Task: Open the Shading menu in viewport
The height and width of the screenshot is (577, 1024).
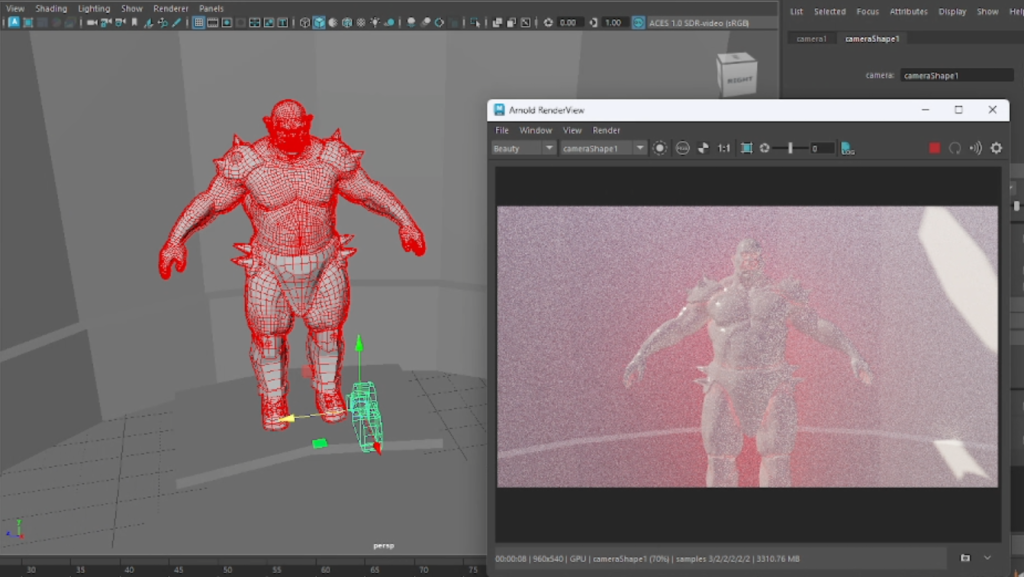Action: point(51,8)
